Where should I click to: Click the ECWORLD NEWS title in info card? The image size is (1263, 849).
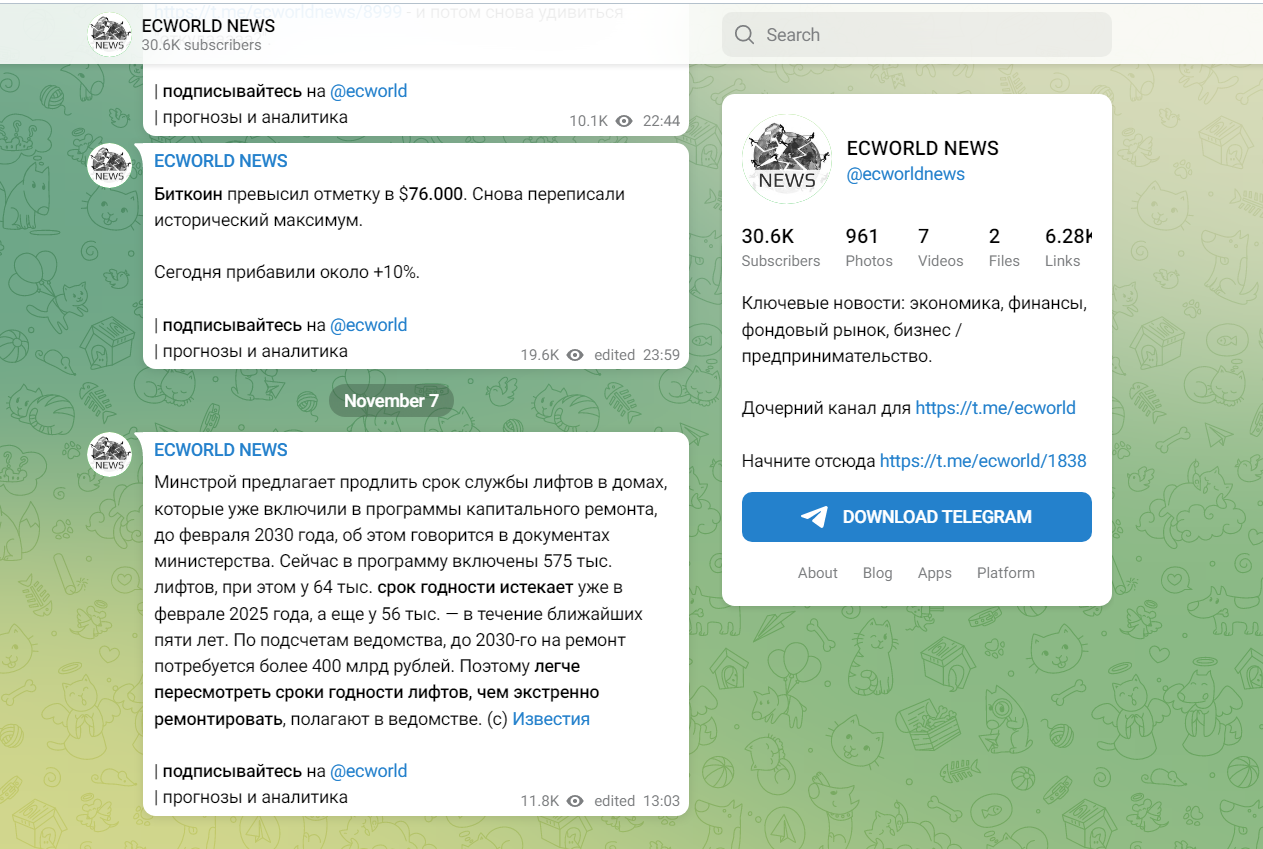coord(923,148)
